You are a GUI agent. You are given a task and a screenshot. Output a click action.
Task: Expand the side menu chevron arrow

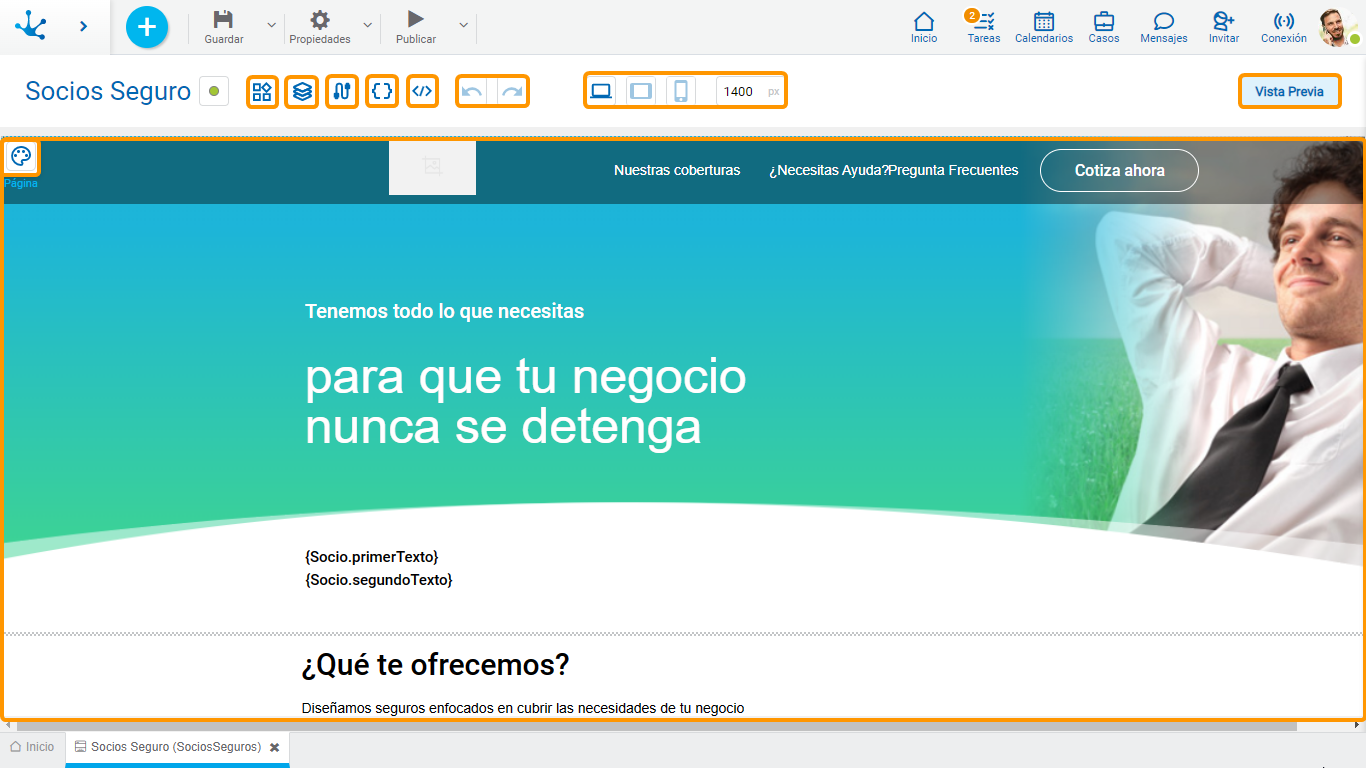pyautogui.click(x=84, y=26)
